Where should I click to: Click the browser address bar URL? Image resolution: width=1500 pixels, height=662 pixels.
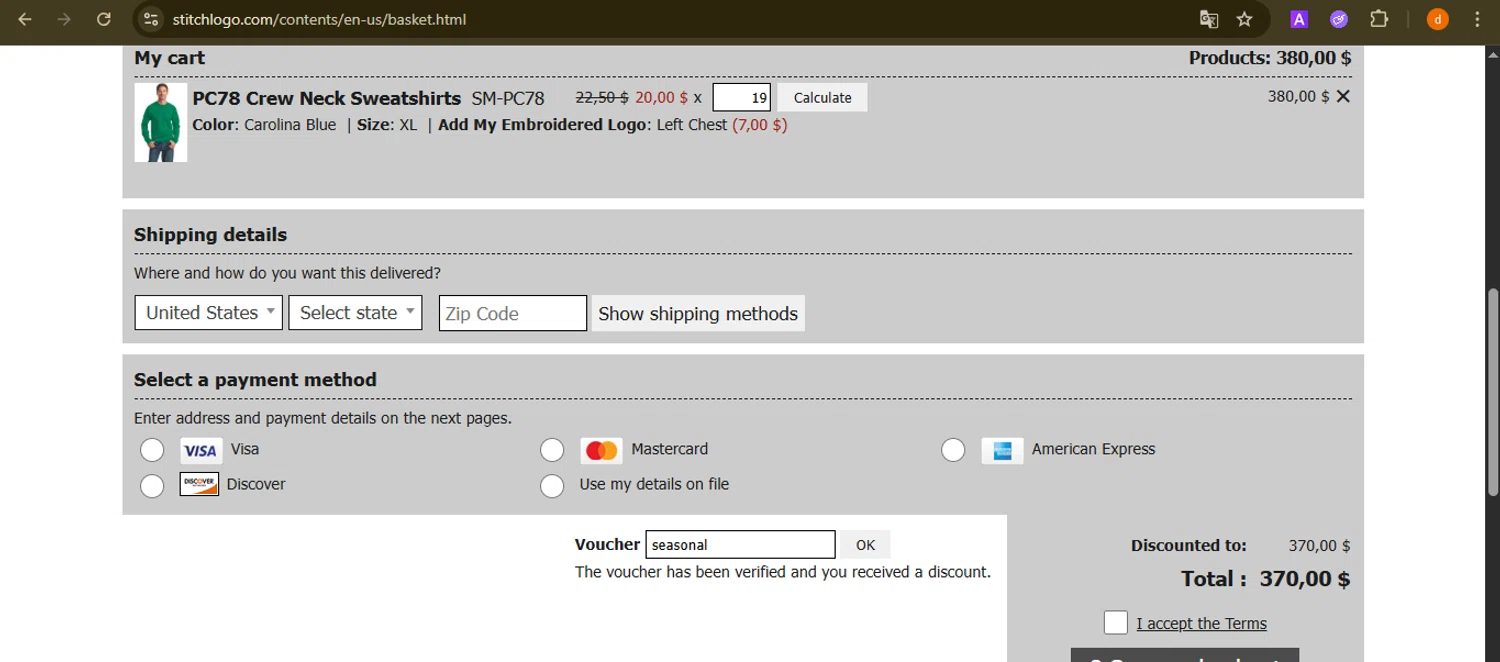point(319,19)
